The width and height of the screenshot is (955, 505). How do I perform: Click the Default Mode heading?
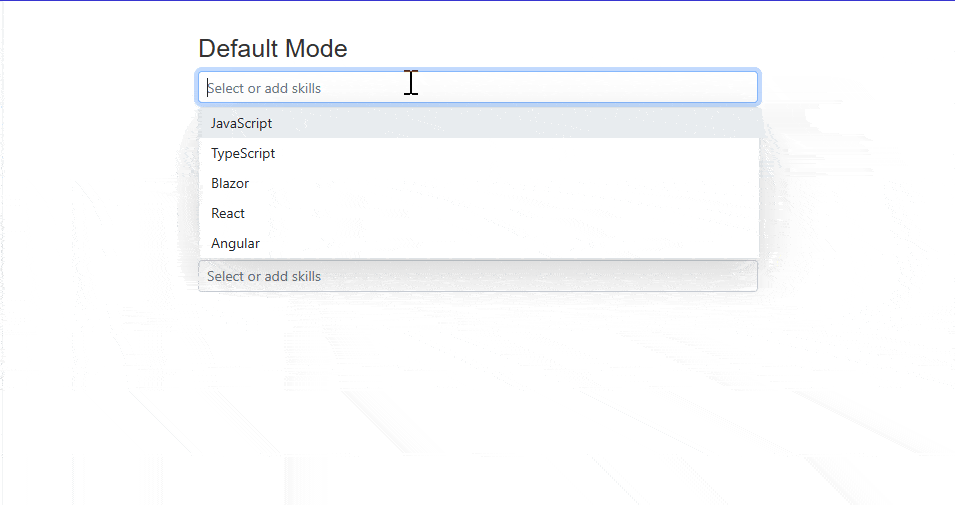pos(273,49)
